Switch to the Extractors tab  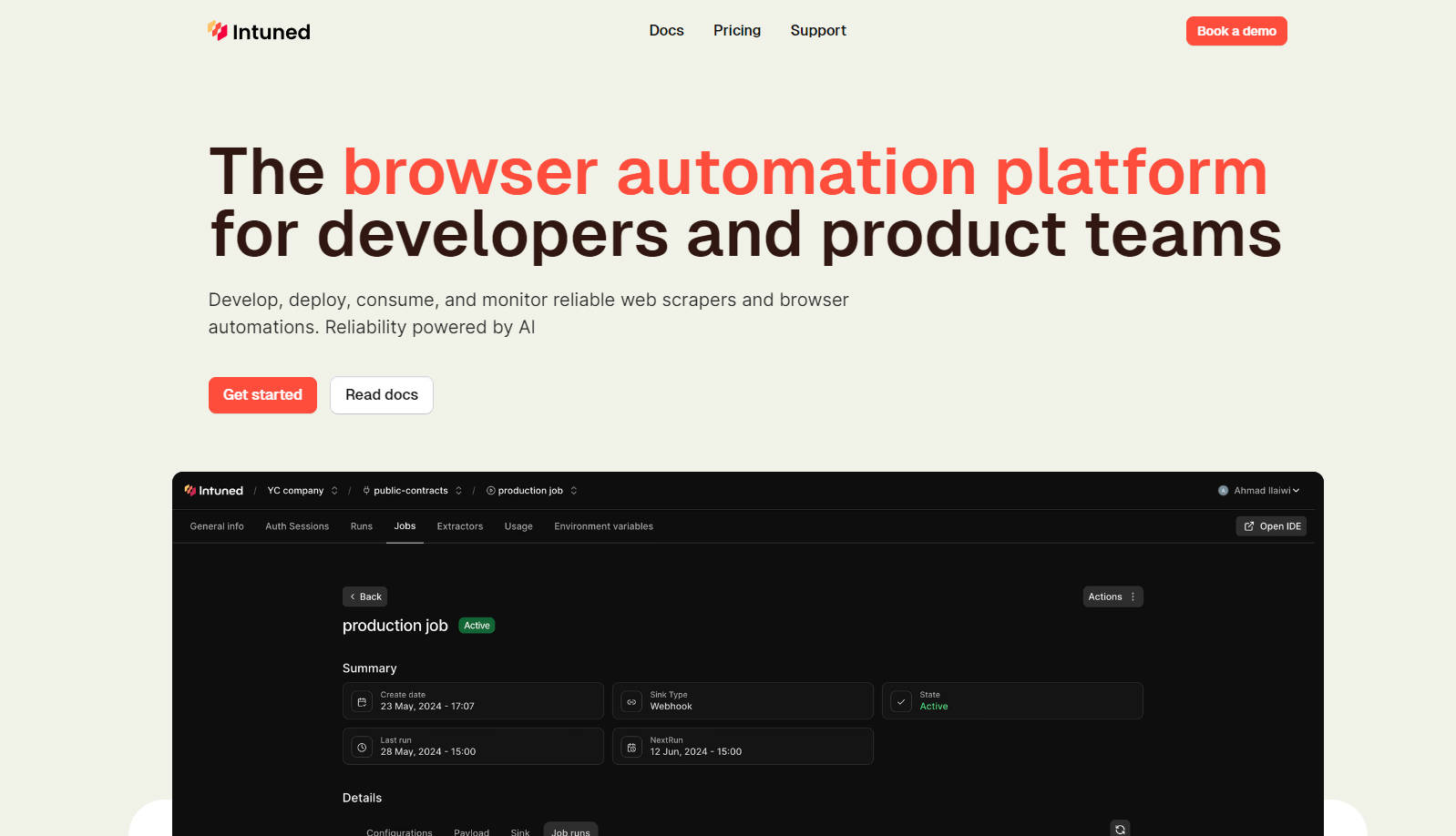tap(460, 526)
